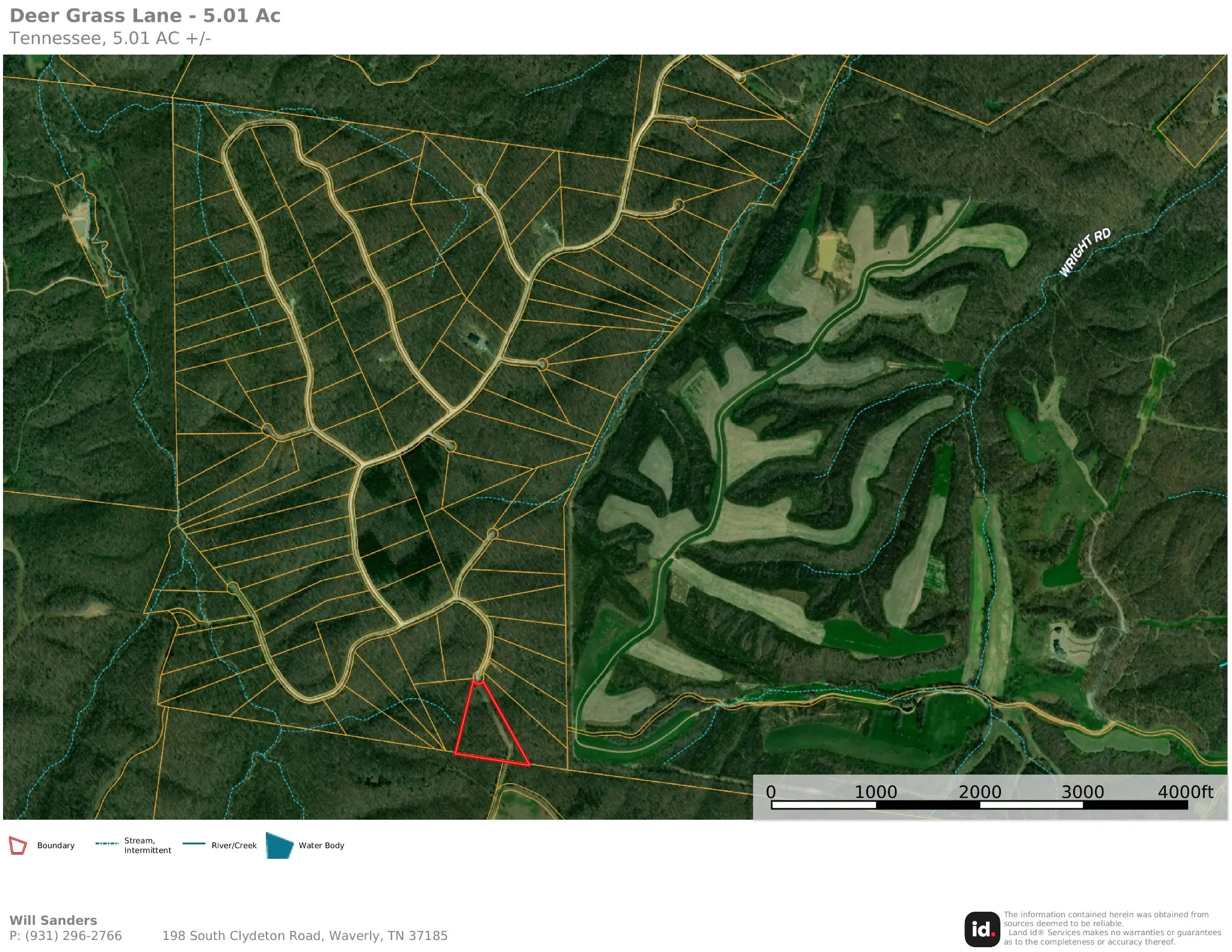1232x952 pixels.
Task: Click the 4000ft scale bar label
Action: [1186, 791]
